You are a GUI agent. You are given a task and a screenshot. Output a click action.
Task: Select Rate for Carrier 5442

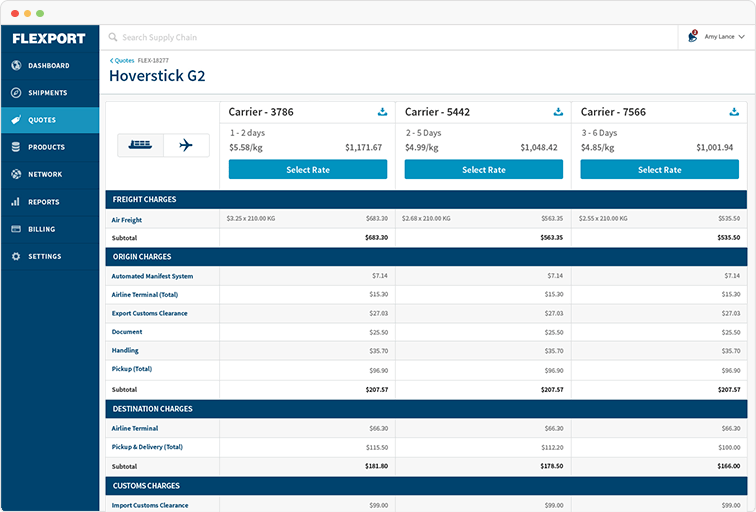484,170
